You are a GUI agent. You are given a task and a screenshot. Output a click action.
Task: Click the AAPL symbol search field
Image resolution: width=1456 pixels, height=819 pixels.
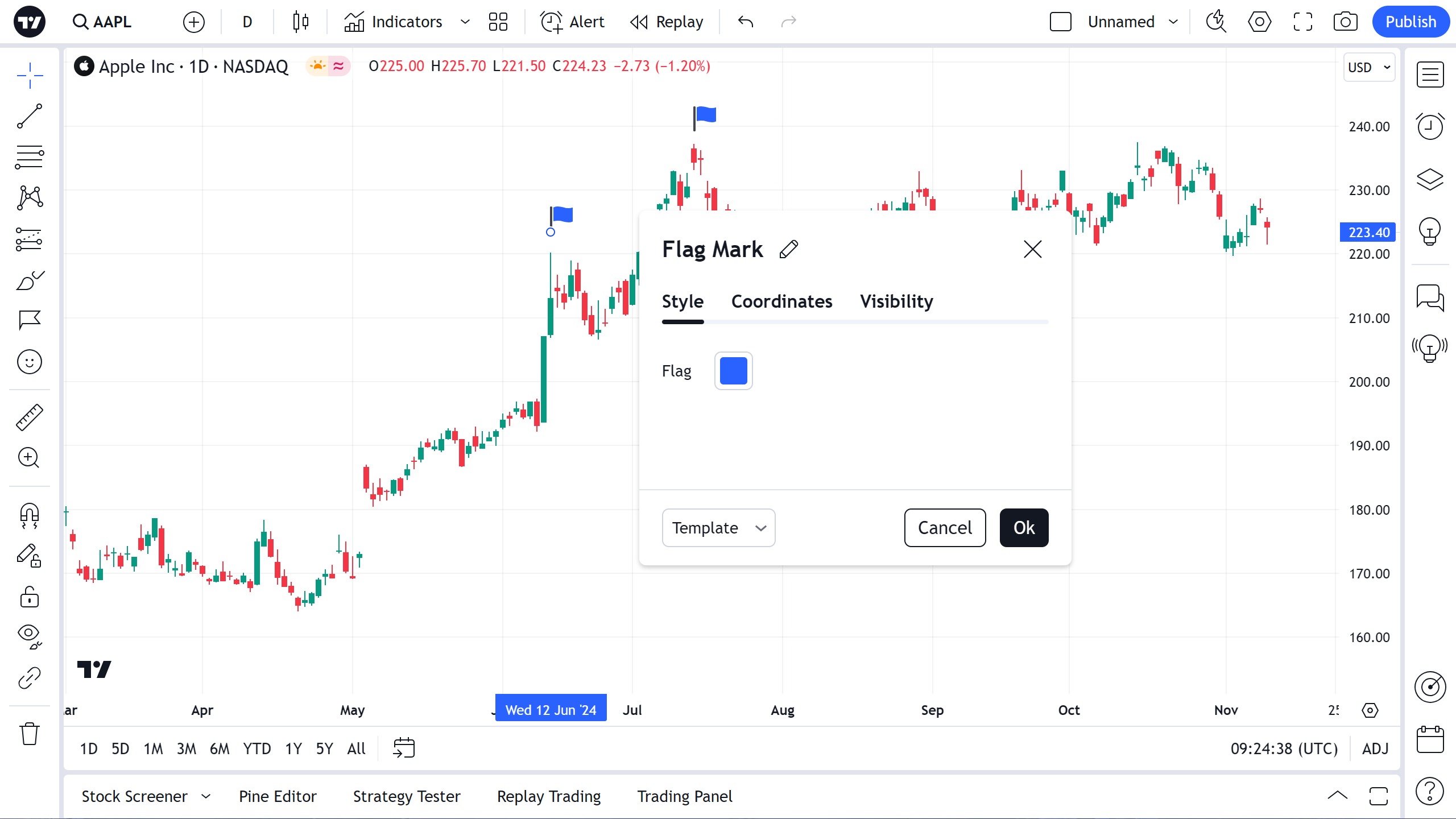(104, 22)
